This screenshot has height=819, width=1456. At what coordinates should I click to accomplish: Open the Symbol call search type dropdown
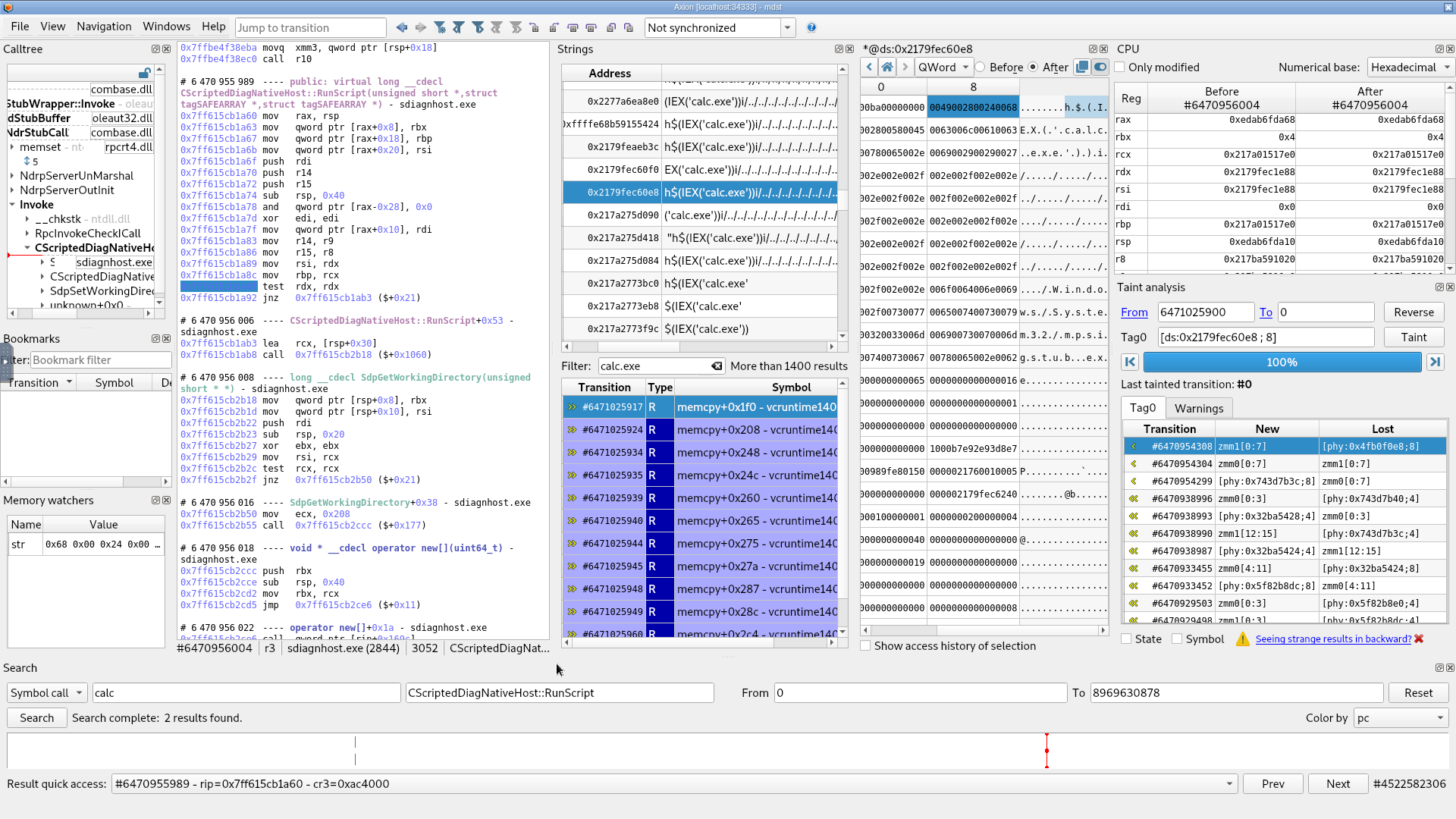tap(47, 693)
